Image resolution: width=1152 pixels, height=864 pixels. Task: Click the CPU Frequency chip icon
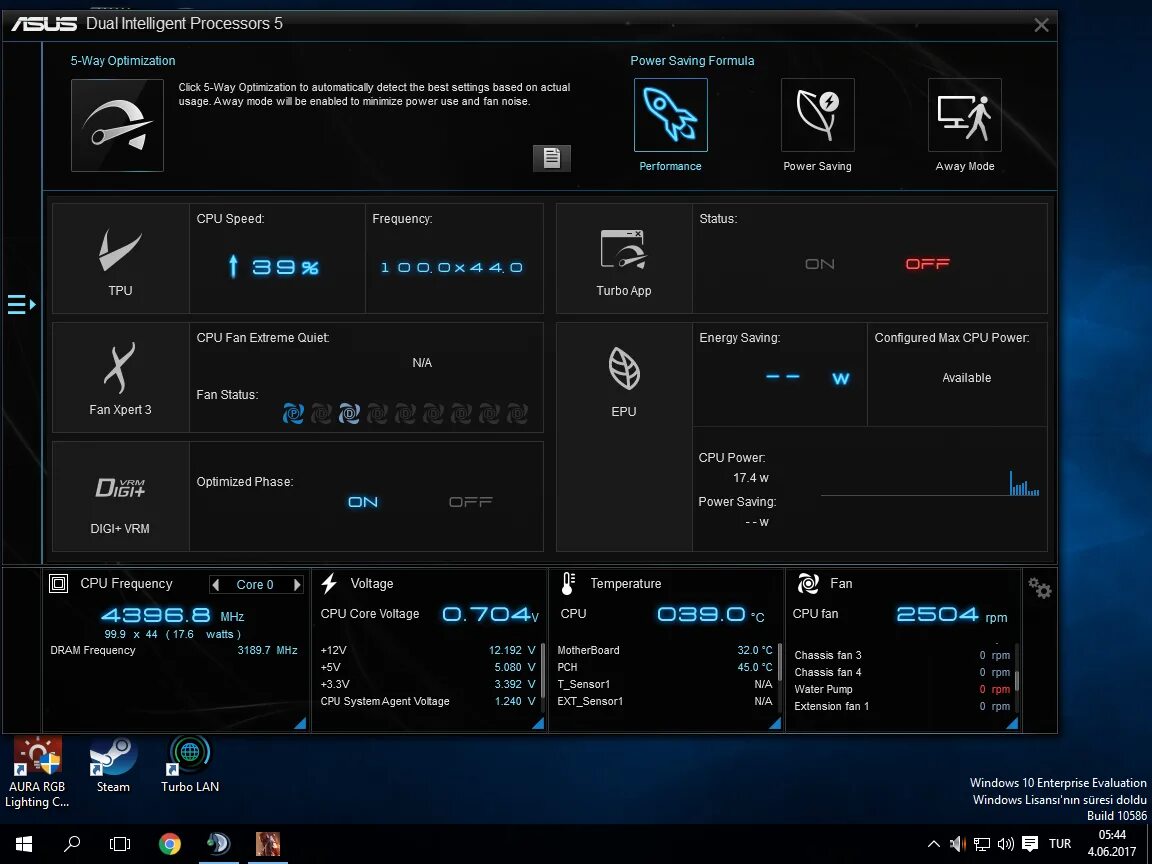click(x=59, y=583)
